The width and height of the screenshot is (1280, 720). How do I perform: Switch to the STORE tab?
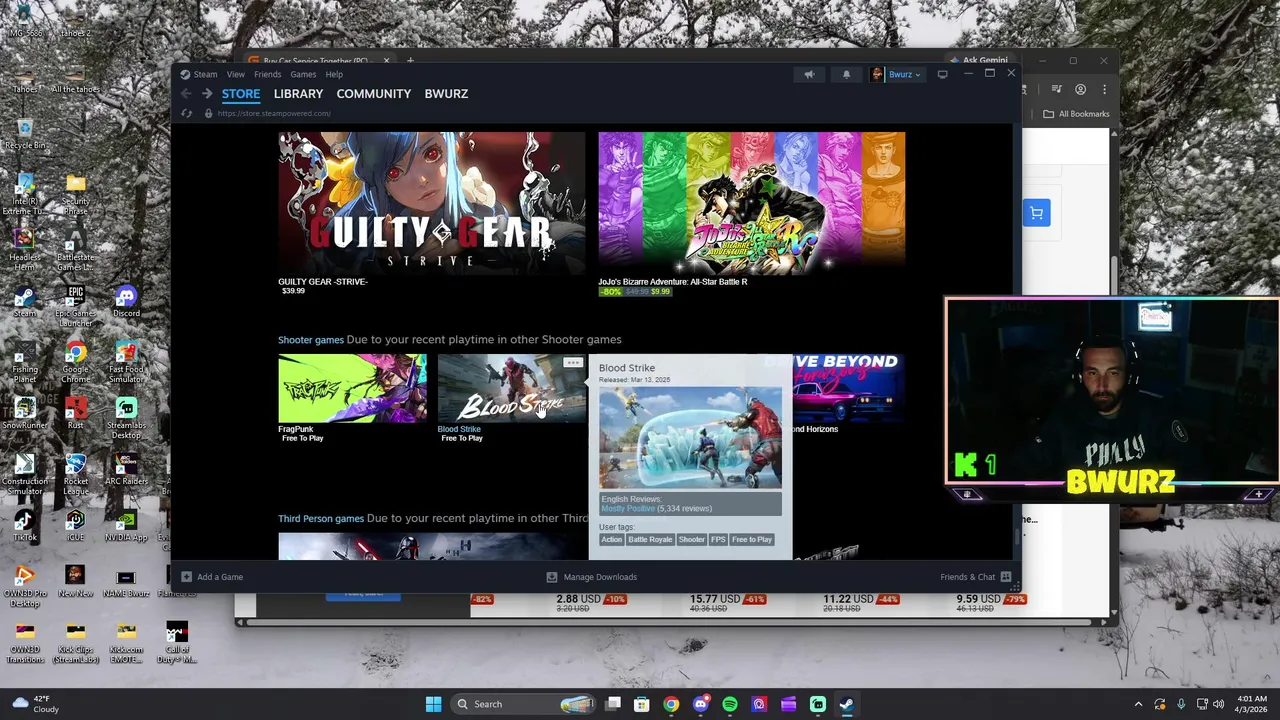(241, 94)
